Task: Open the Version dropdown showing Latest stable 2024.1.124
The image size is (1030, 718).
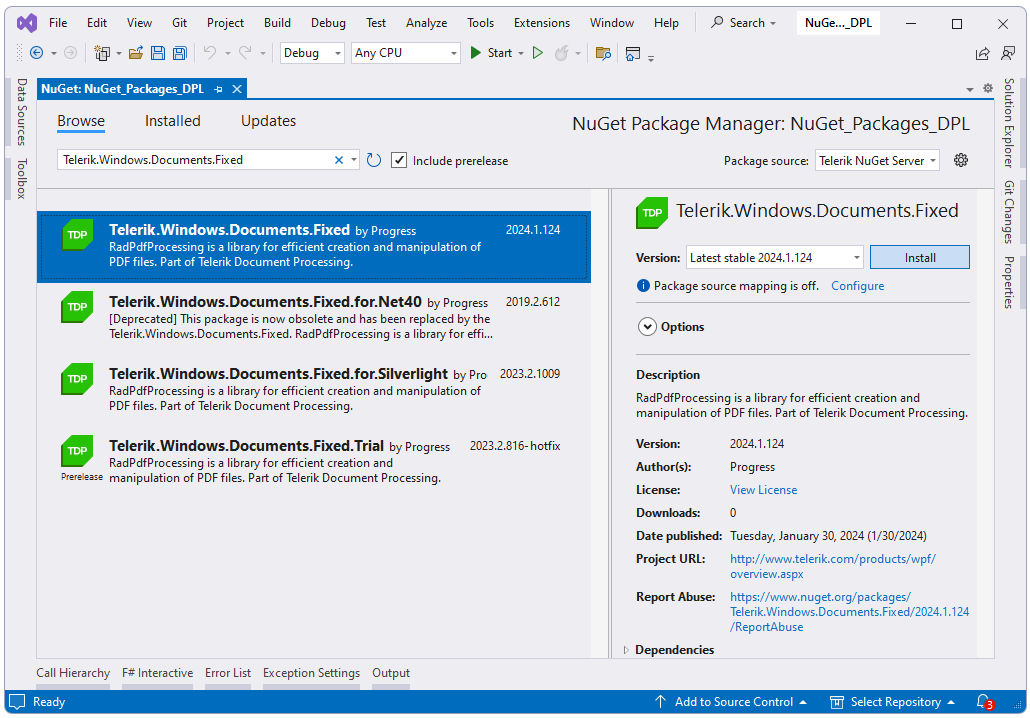Action: [x=774, y=257]
